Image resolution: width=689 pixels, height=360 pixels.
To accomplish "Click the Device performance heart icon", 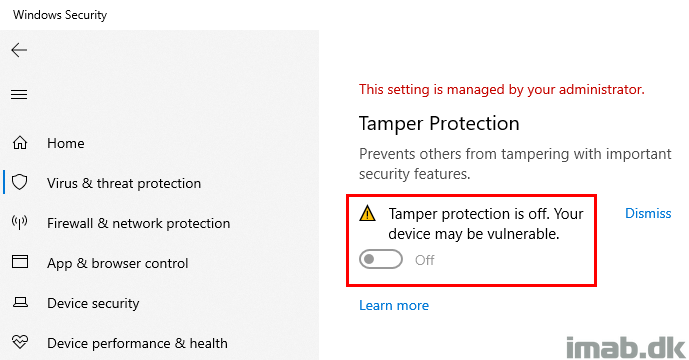I will [x=20, y=342].
